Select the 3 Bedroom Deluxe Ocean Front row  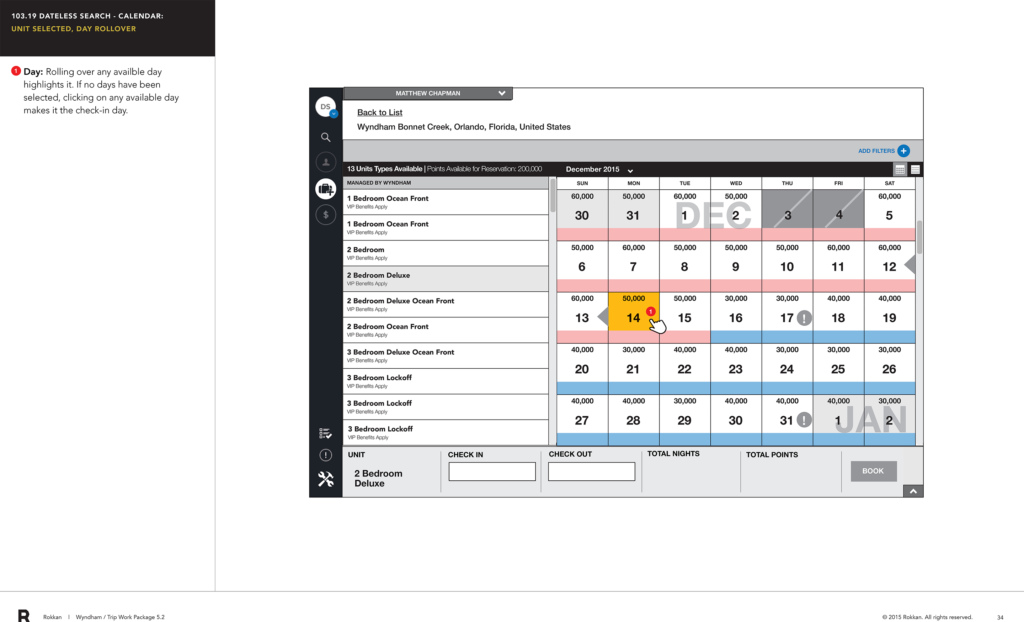tap(445, 356)
